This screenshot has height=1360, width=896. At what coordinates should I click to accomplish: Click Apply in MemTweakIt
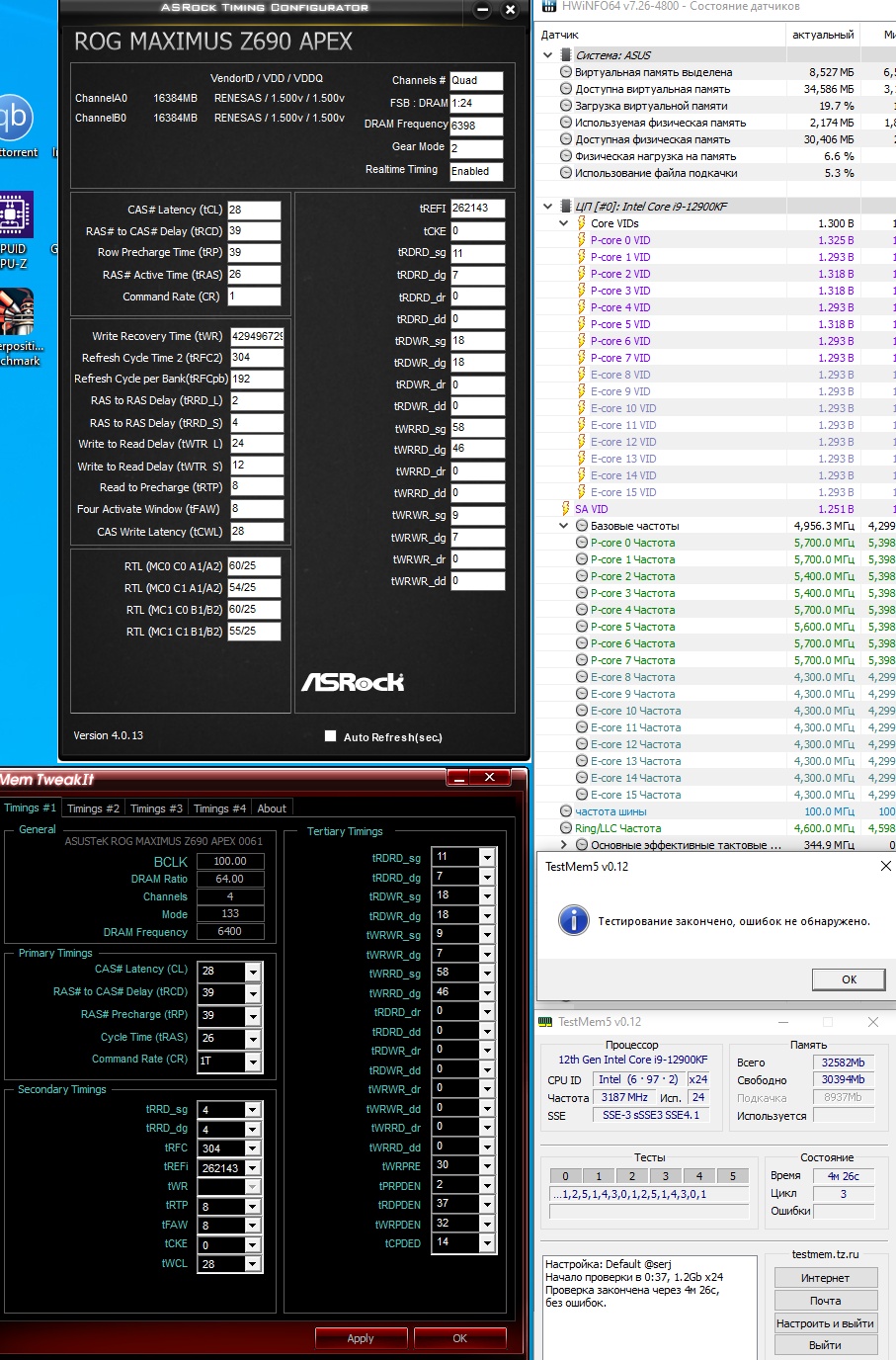coord(361,1338)
